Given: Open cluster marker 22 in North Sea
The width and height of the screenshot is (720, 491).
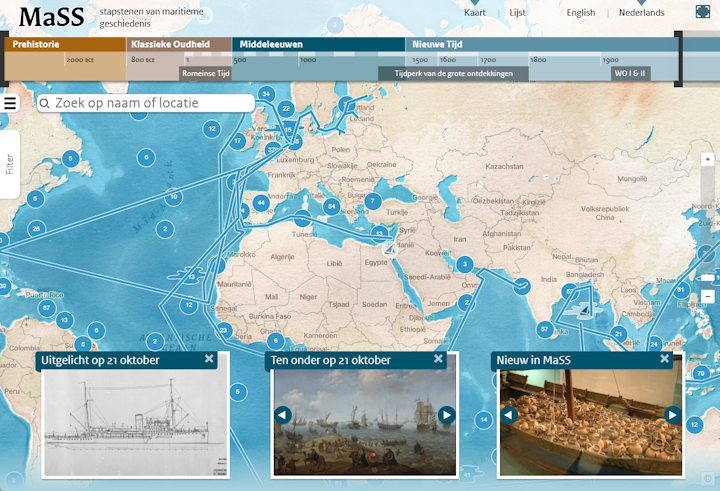Looking at the screenshot, I should [286, 109].
